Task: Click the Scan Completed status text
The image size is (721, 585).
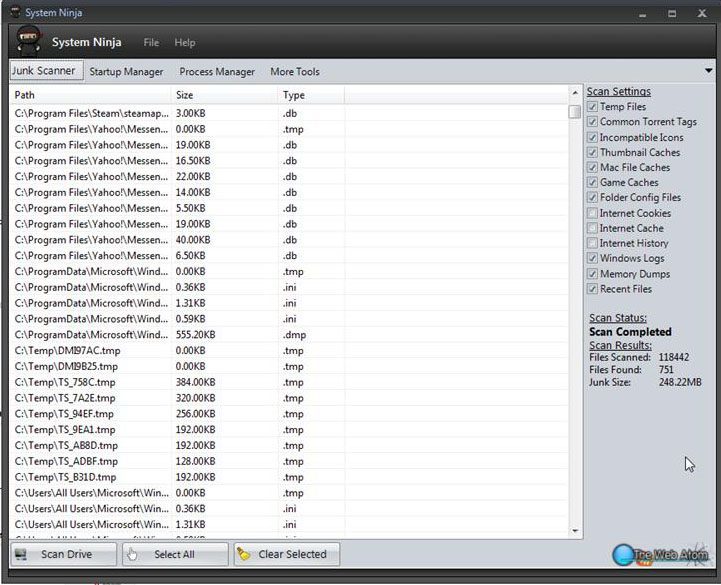Action: click(630, 332)
